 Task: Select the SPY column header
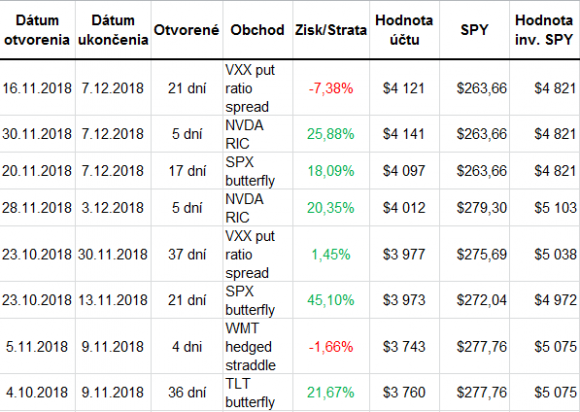474,30
